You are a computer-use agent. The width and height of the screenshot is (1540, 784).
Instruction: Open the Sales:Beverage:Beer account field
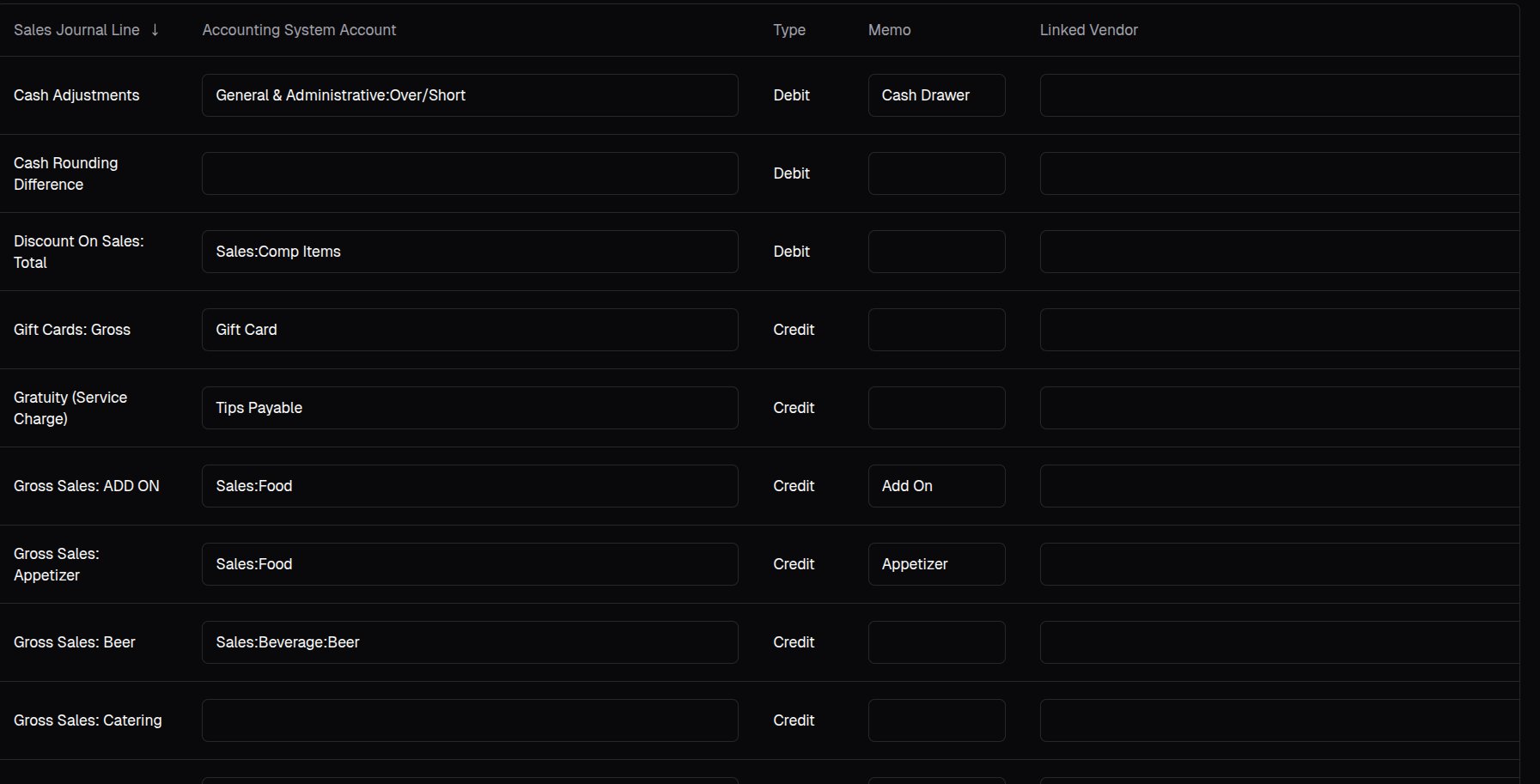470,642
